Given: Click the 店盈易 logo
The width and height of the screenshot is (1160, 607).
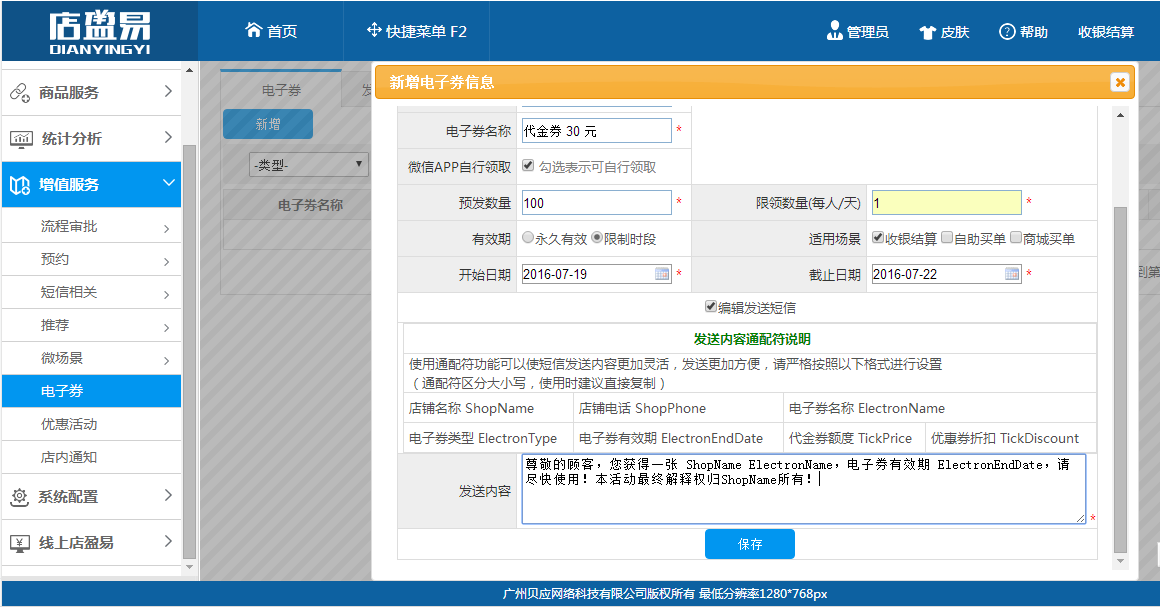Looking at the screenshot, I should (x=100, y=32).
